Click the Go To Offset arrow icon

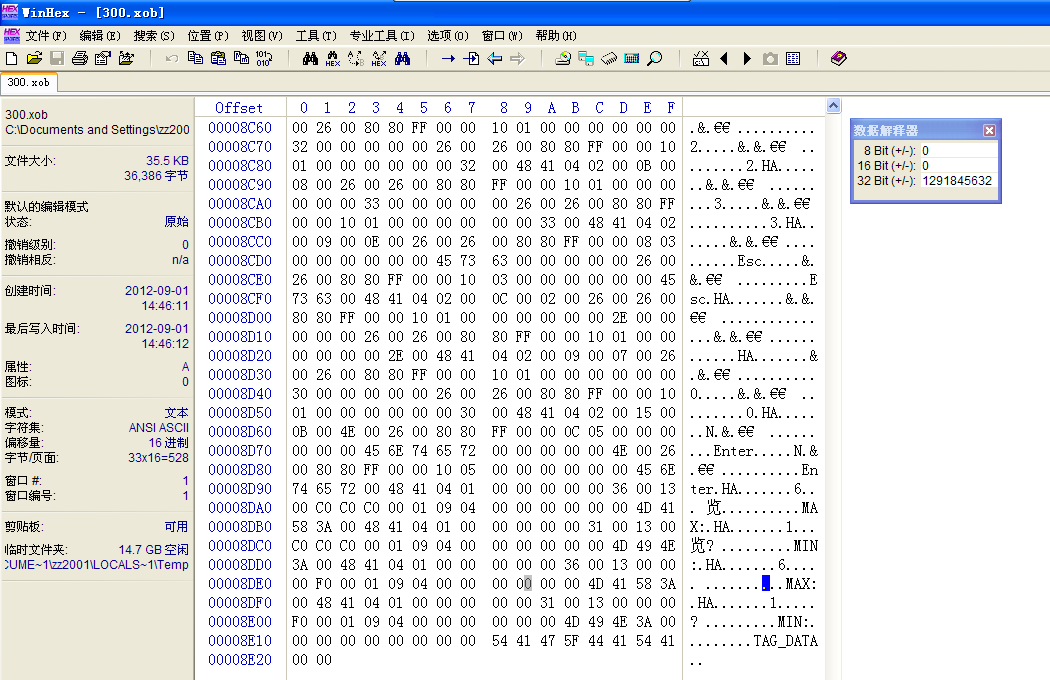pyautogui.click(x=448, y=59)
